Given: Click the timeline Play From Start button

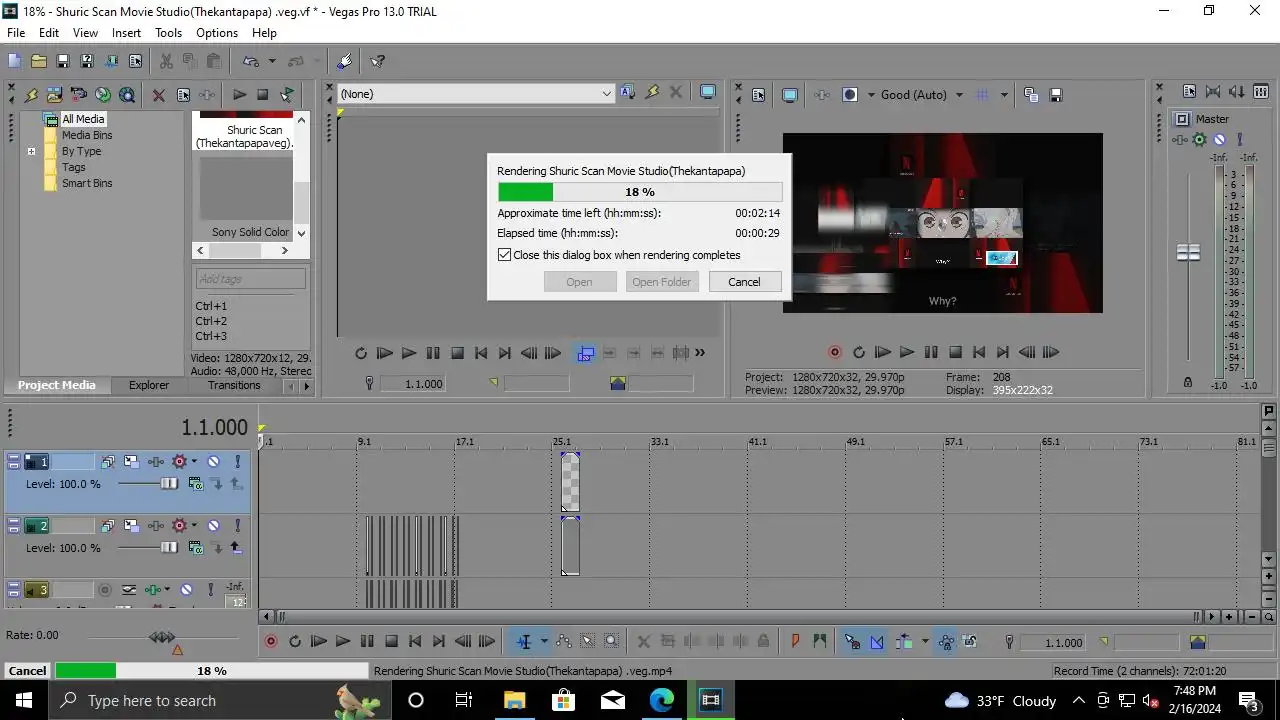Looking at the screenshot, I should (x=319, y=642).
